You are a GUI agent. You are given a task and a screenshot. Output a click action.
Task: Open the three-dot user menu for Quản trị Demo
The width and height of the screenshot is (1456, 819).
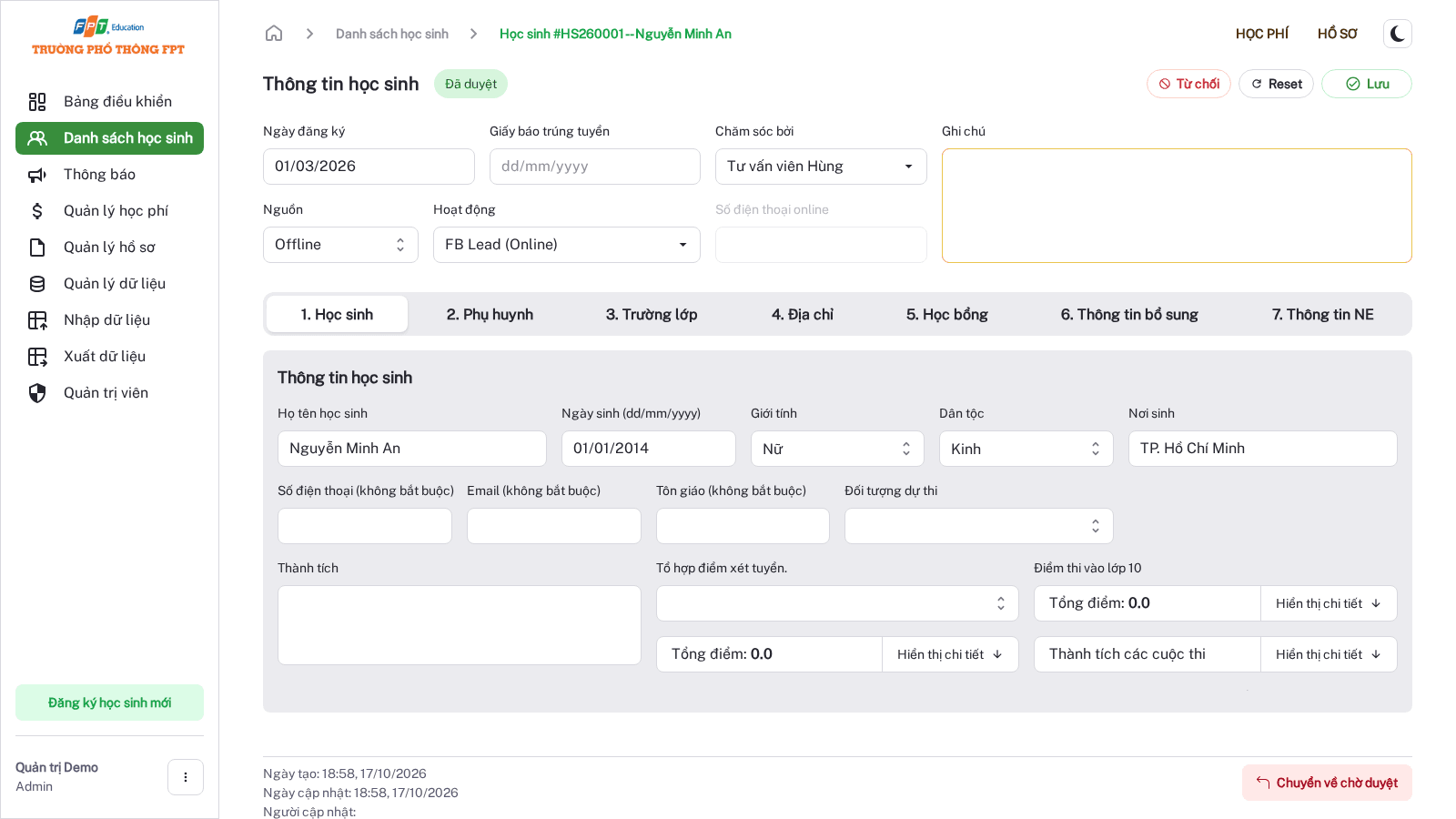coord(186,777)
